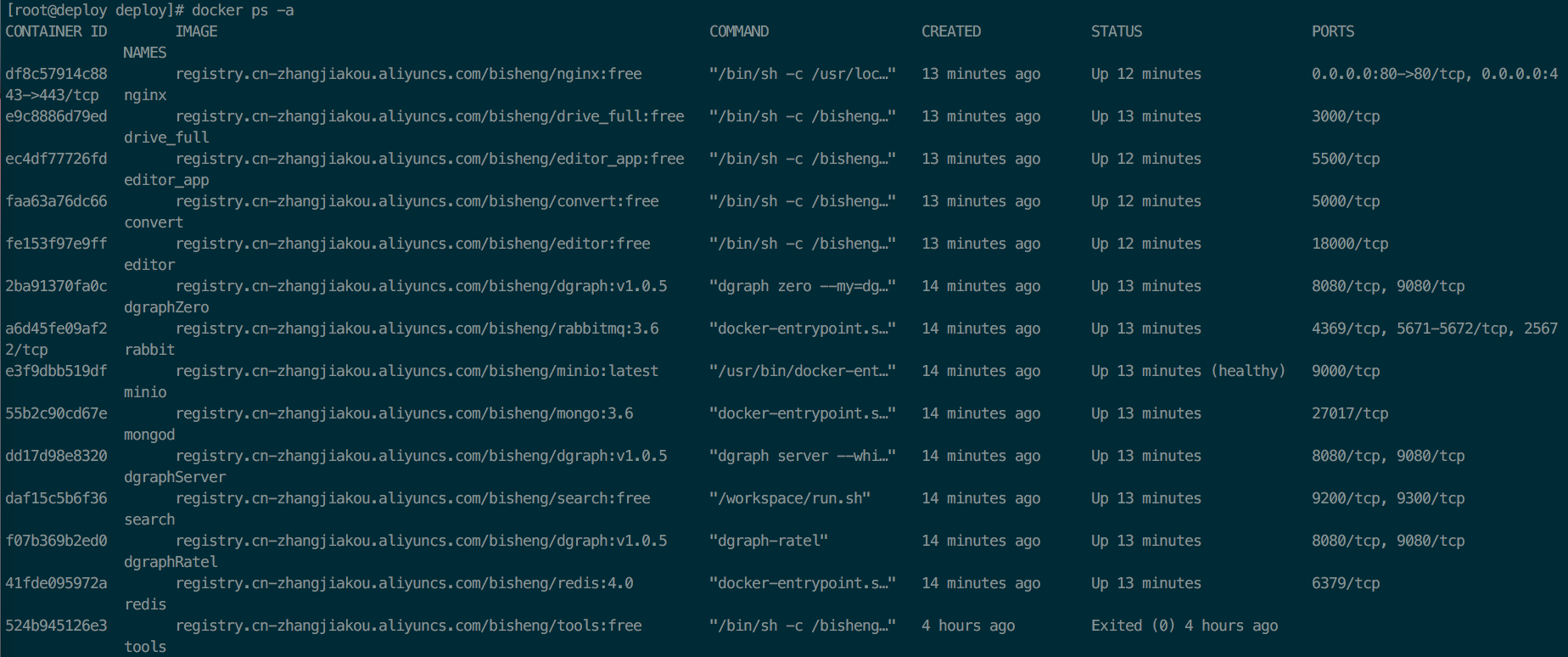Click container ID 524b945126e3
The image size is (1568, 657).
click(x=56, y=626)
